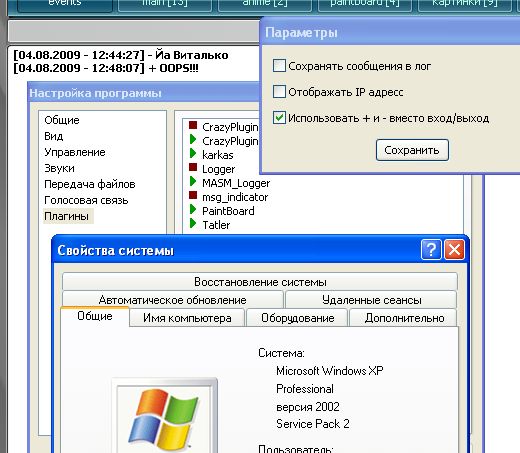Open the Автоматическое обновление tab

(x=172, y=300)
